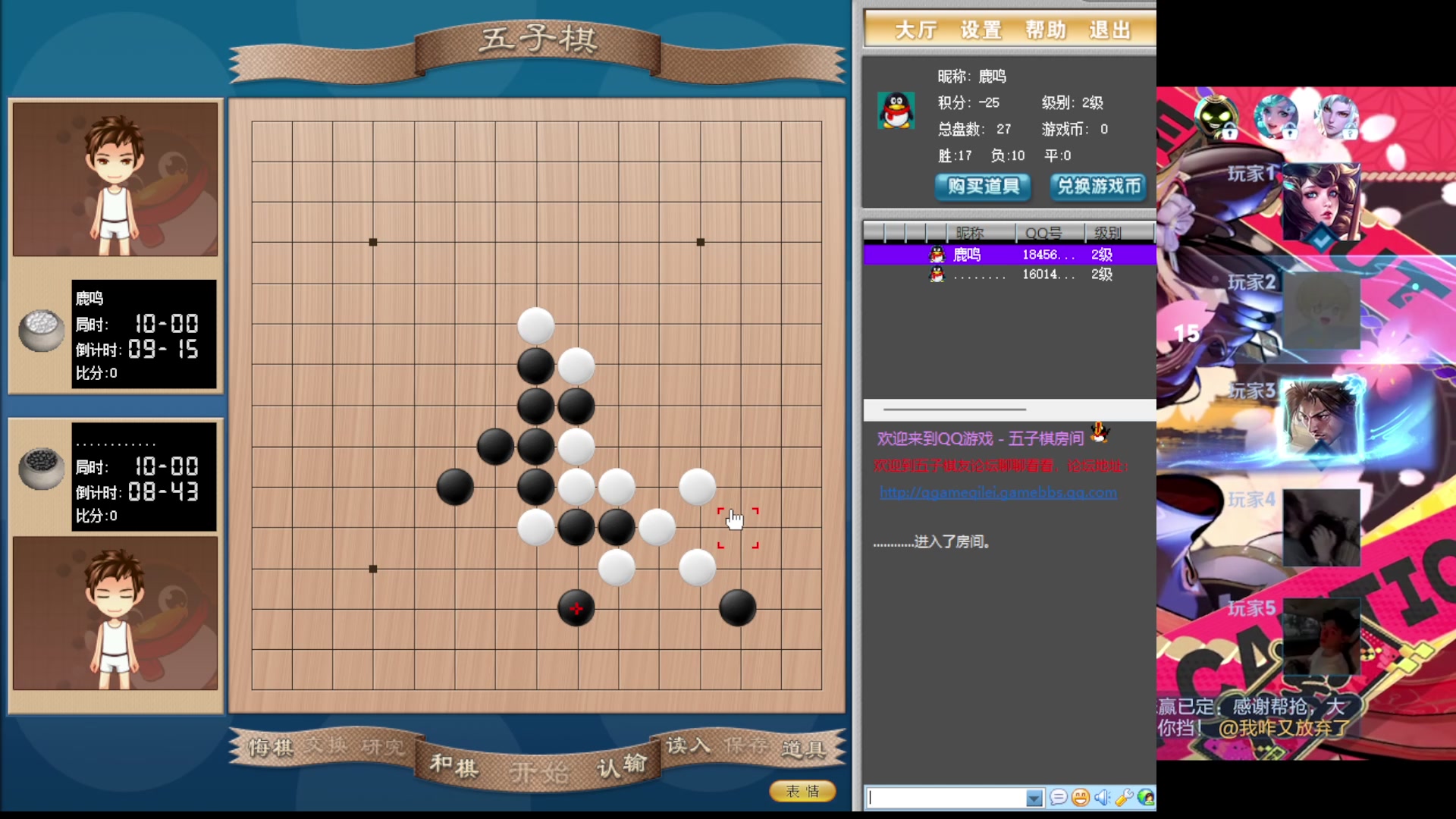This screenshot has width=1456, height=819.
Task: Click the green masked hero icon with lock
Action: (x=1216, y=118)
